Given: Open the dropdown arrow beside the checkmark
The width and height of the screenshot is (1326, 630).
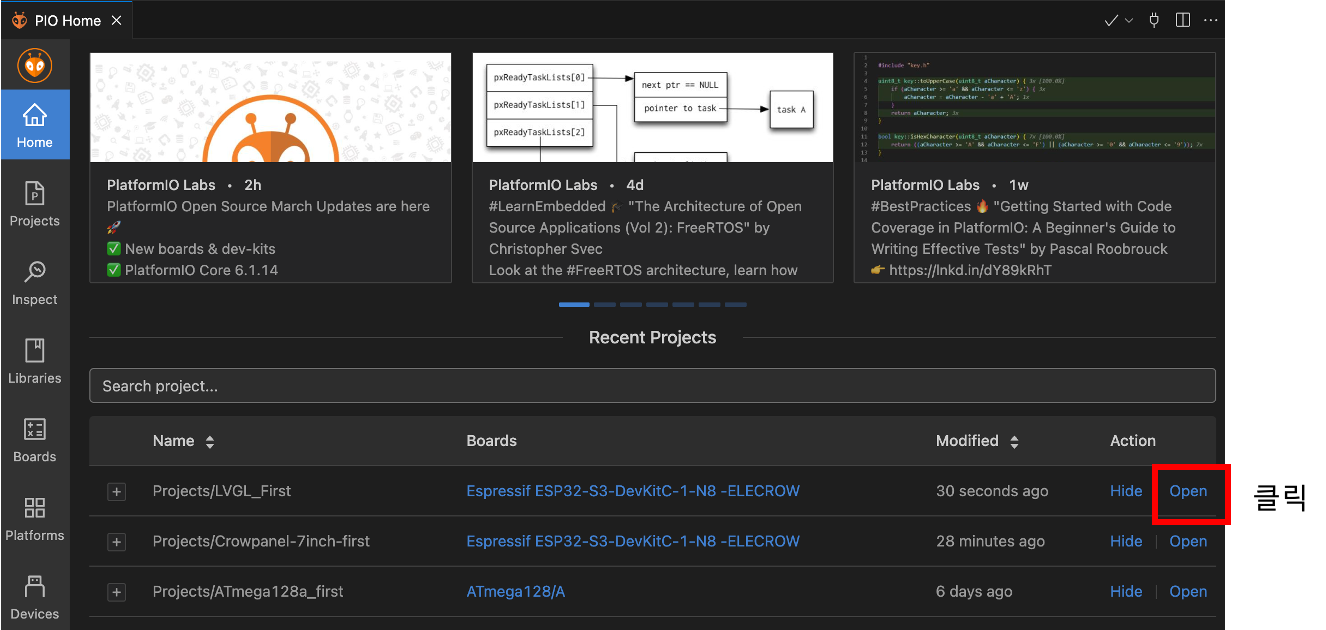Looking at the screenshot, I should tap(1130, 20).
